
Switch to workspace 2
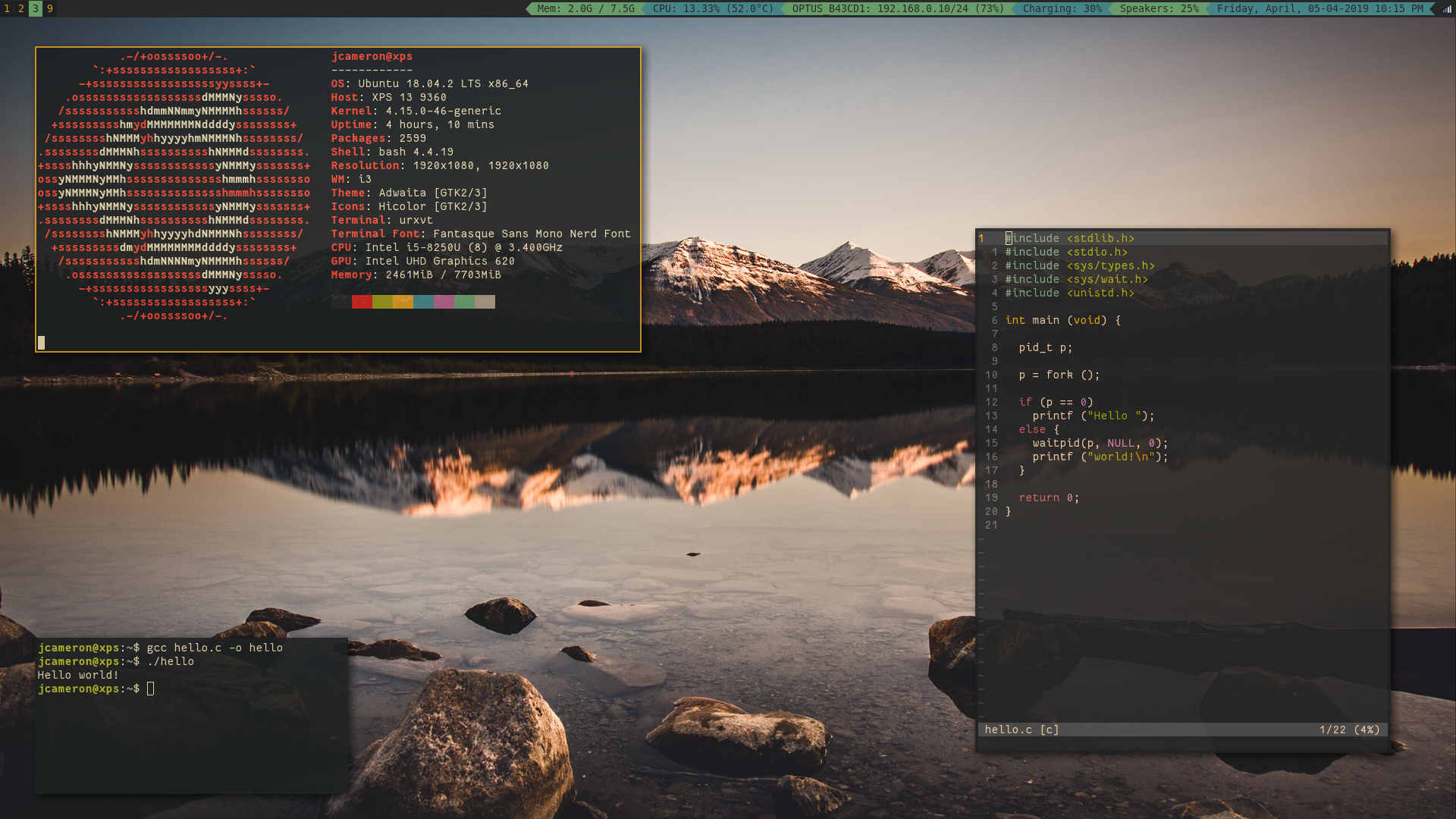pos(21,8)
